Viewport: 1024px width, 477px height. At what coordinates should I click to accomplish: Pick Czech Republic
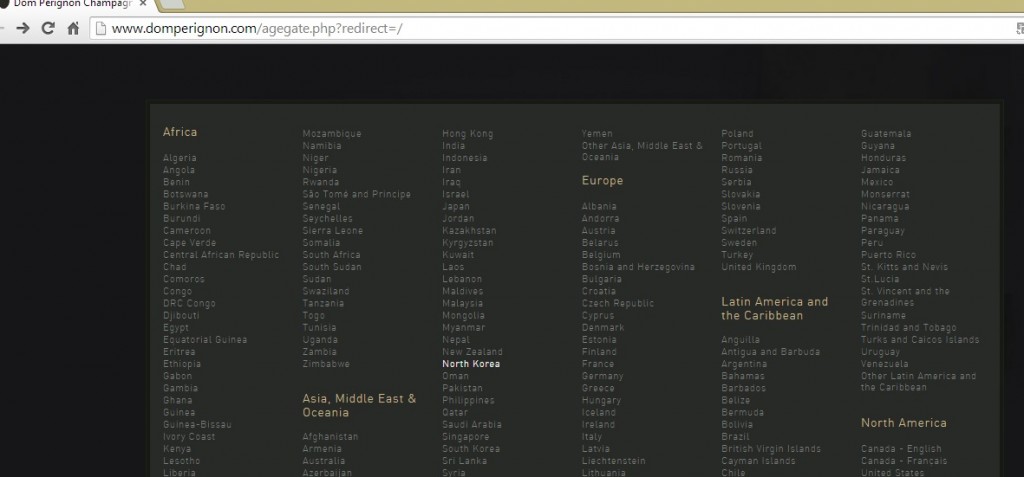point(618,303)
